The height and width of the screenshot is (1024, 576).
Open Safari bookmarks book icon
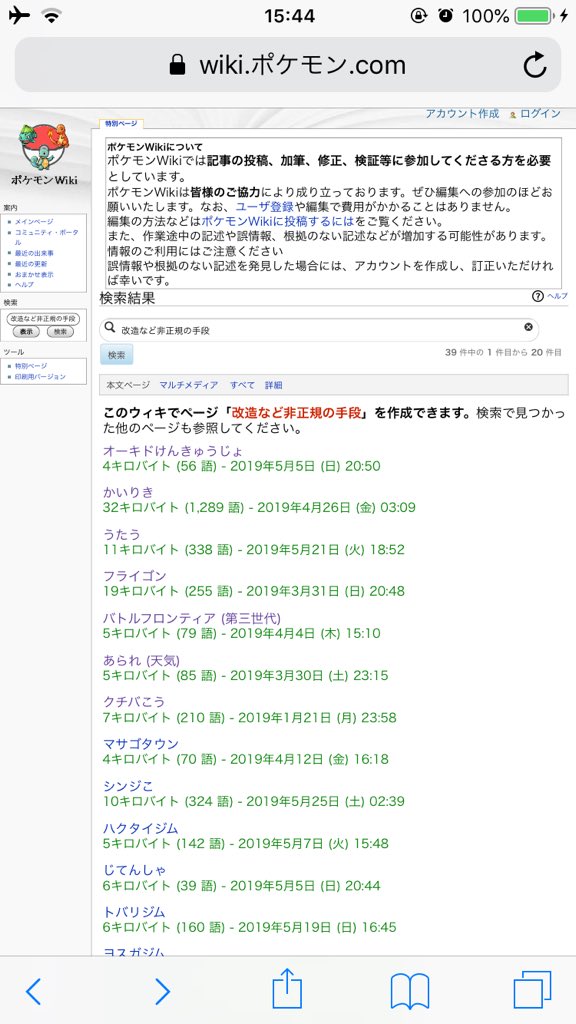click(x=409, y=991)
